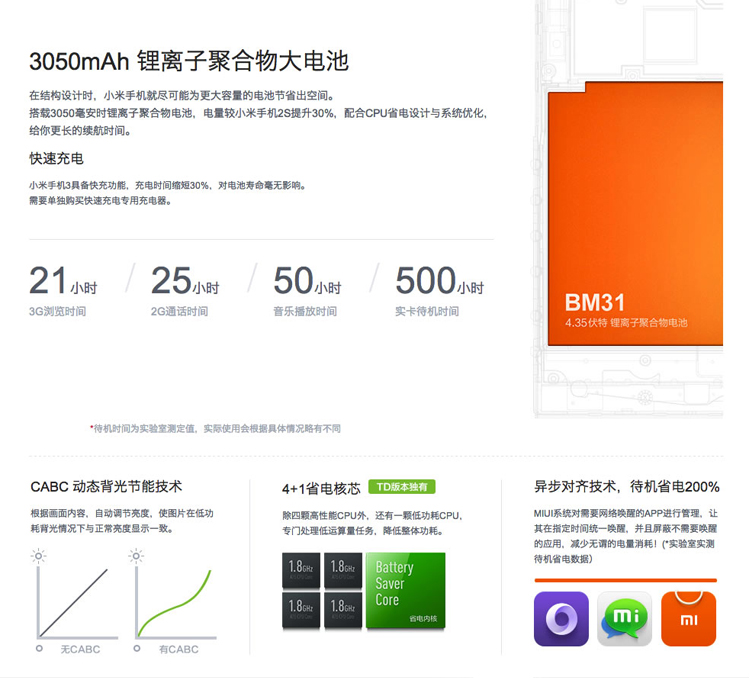Click the CABC 动态背光节能技术 heading
Viewport: 750px width, 678px height.
(x=106, y=487)
